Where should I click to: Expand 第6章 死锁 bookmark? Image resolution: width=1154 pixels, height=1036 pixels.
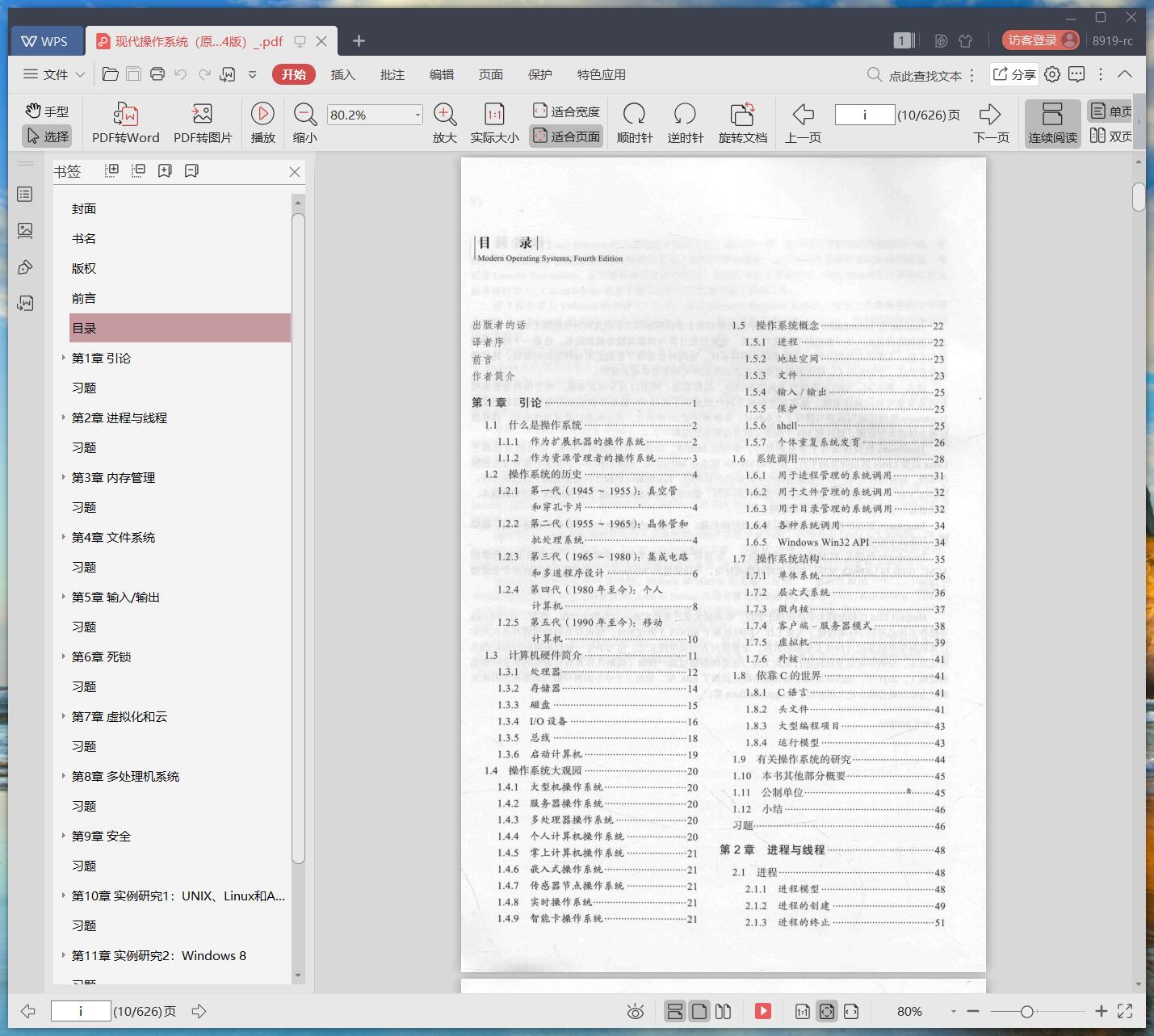[64, 656]
